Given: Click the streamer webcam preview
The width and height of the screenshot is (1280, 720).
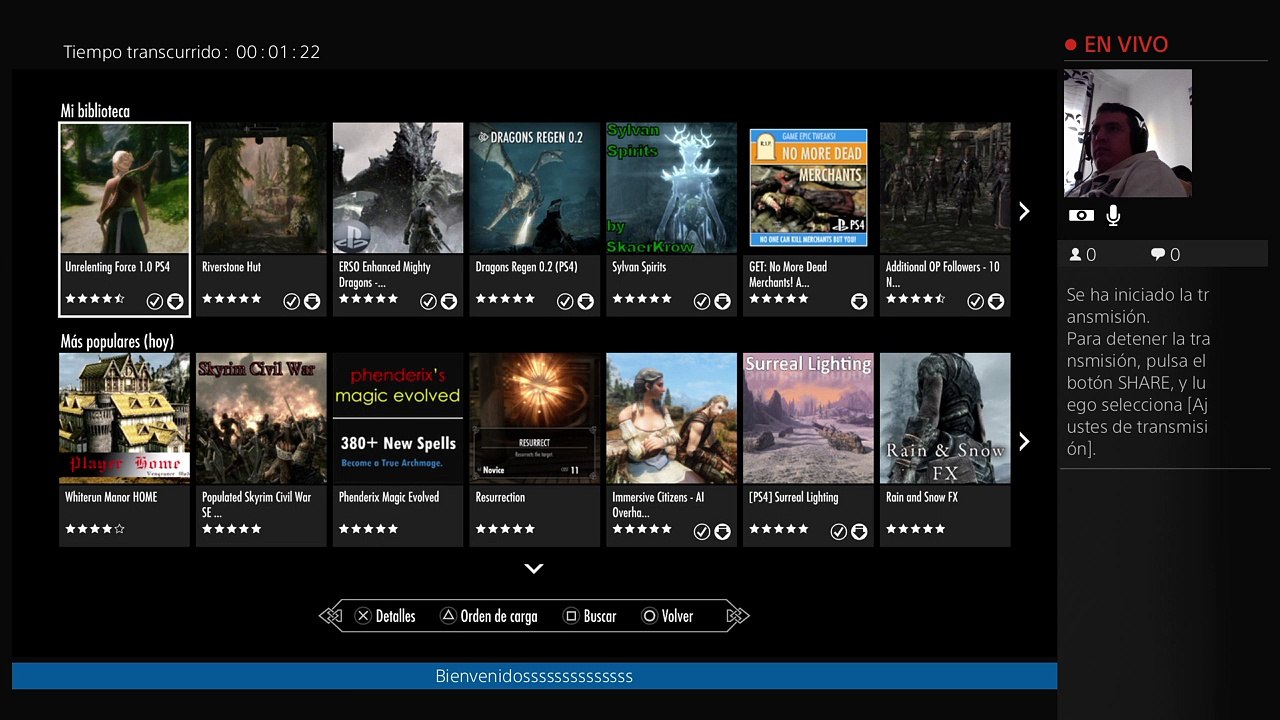Looking at the screenshot, I should pos(1128,133).
